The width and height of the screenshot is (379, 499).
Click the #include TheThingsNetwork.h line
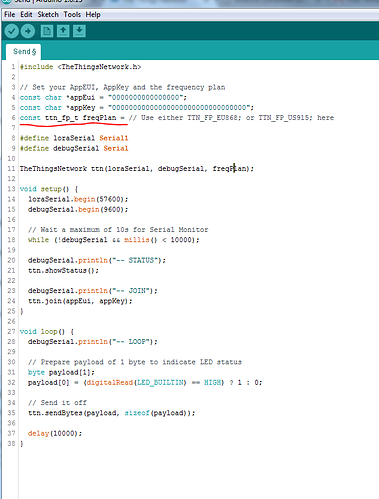[80, 67]
